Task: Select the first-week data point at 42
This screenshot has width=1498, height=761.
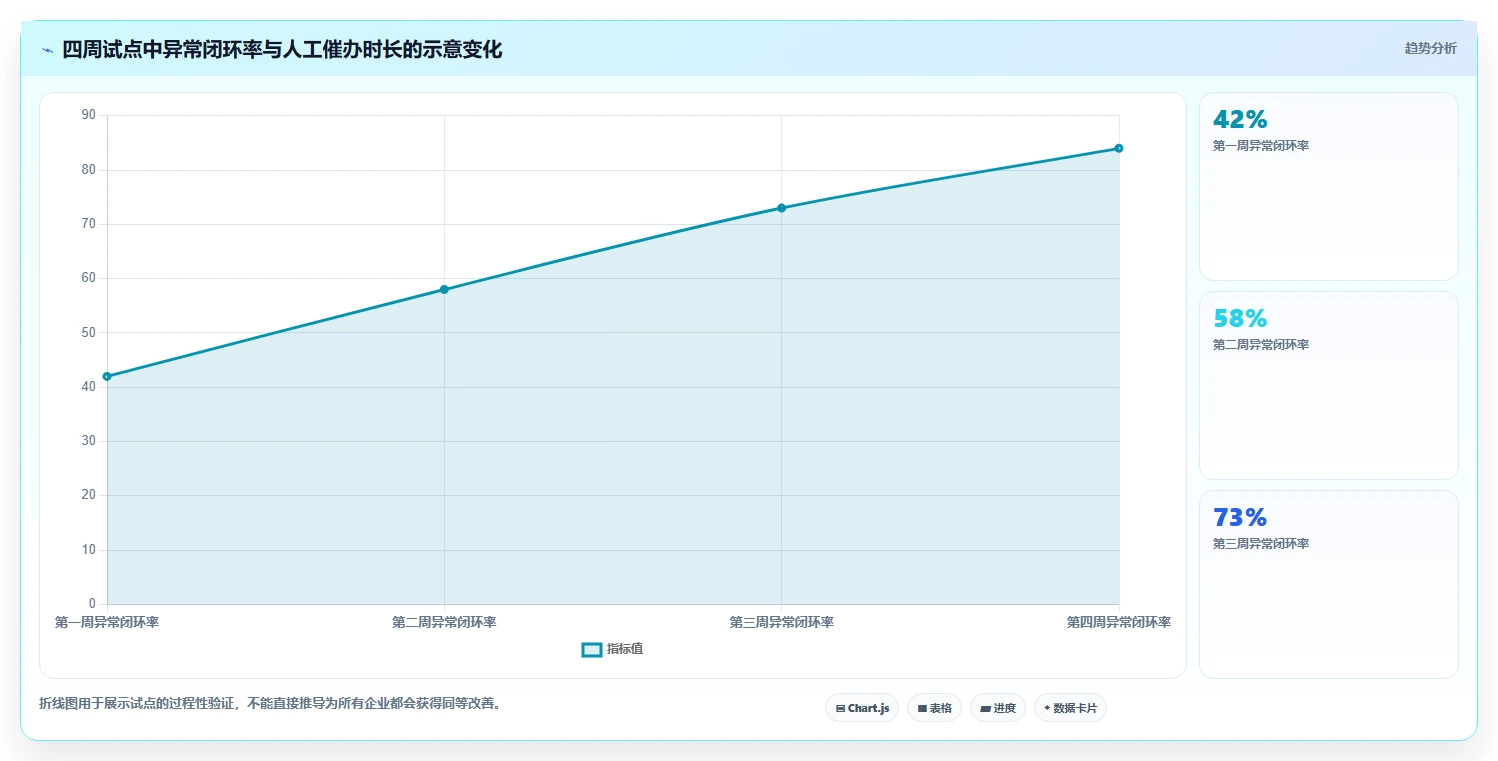Action: click(107, 376)
